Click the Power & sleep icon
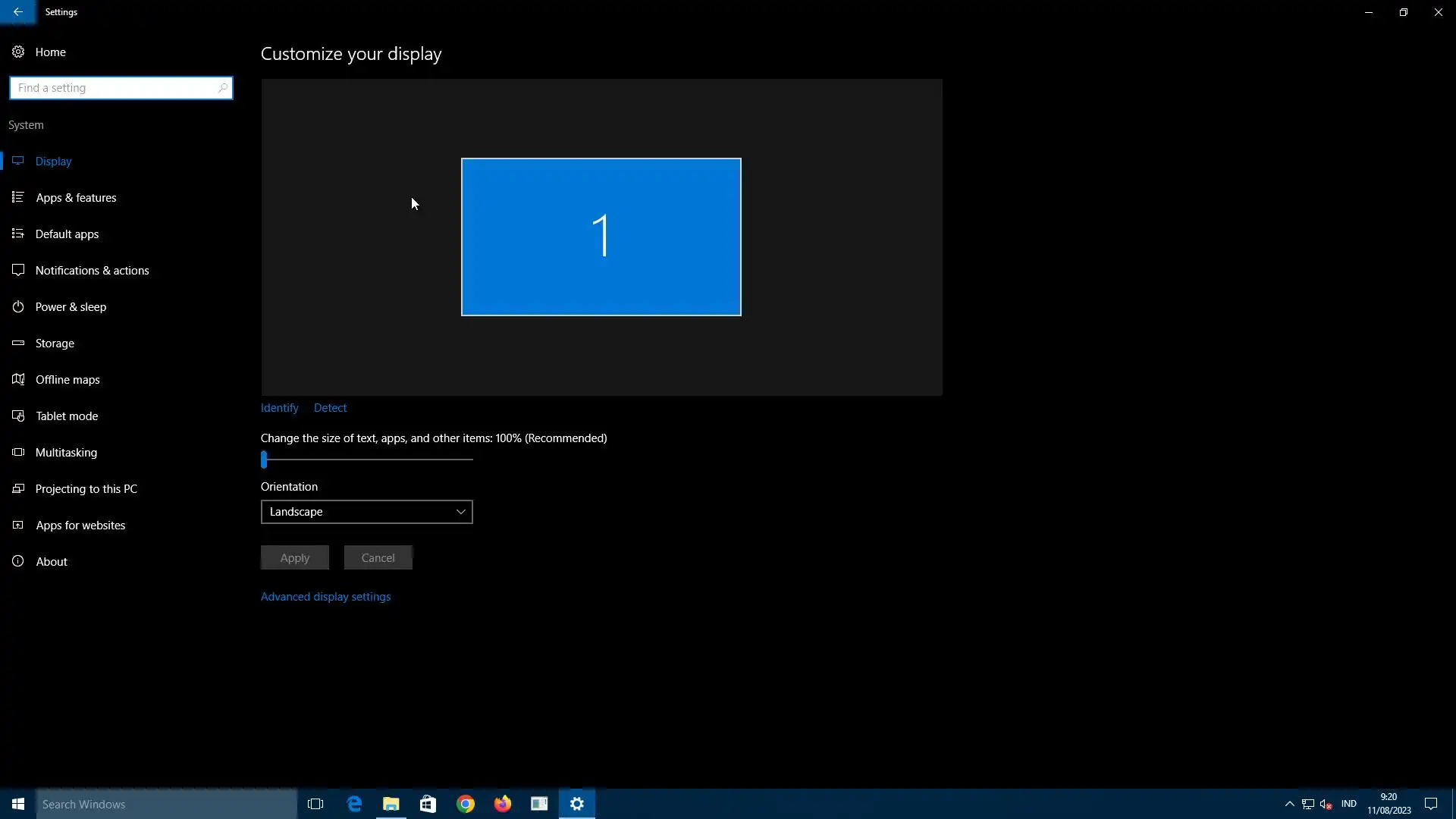The height and width of the screenshot is (819, 1456). (18, 306)
